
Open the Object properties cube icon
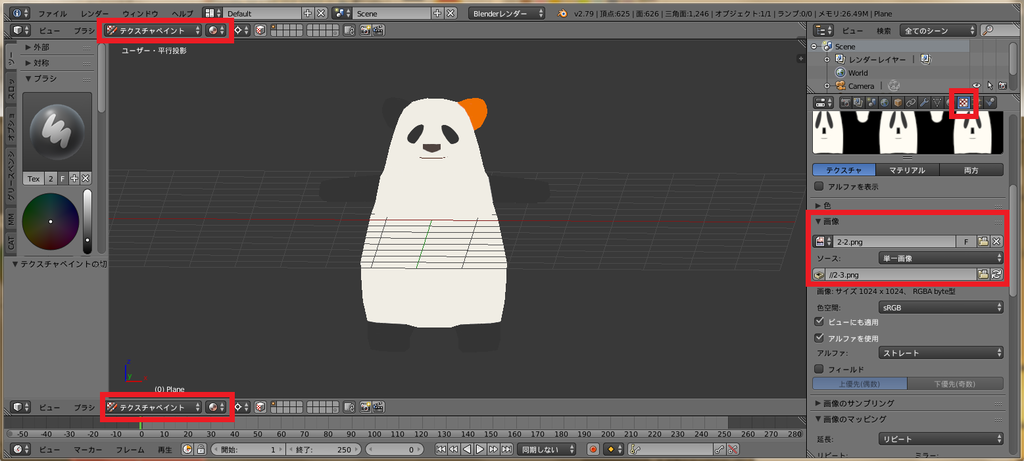(897, 103)
